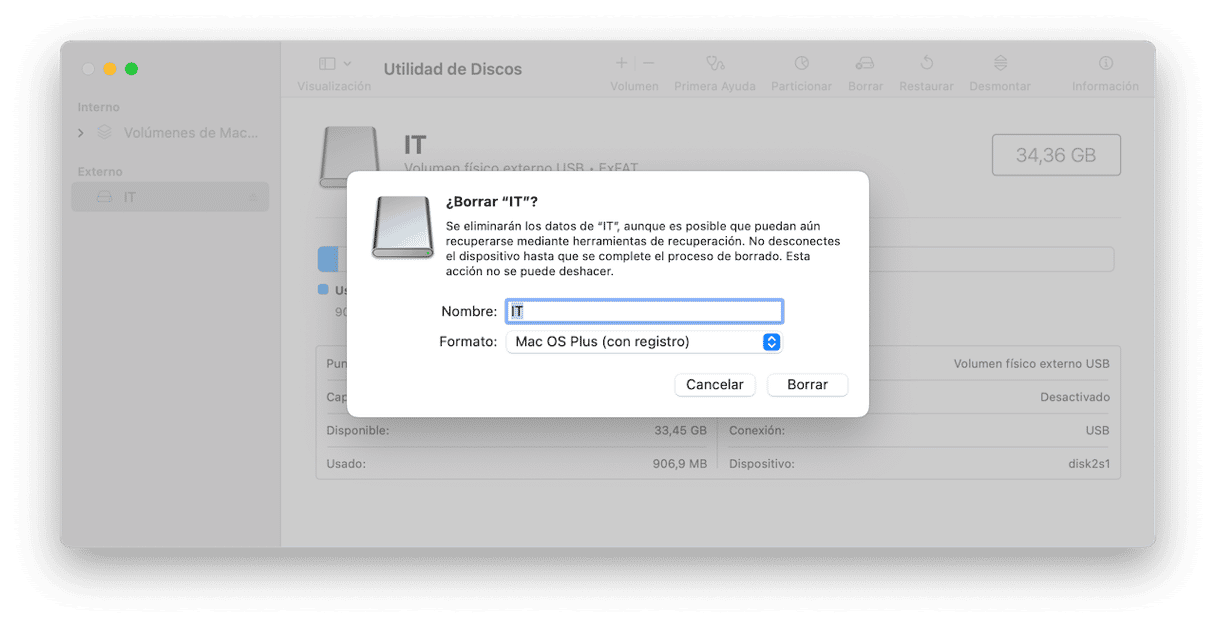
Task: Click the Externo sidebar section header
Action: (100, 172)
